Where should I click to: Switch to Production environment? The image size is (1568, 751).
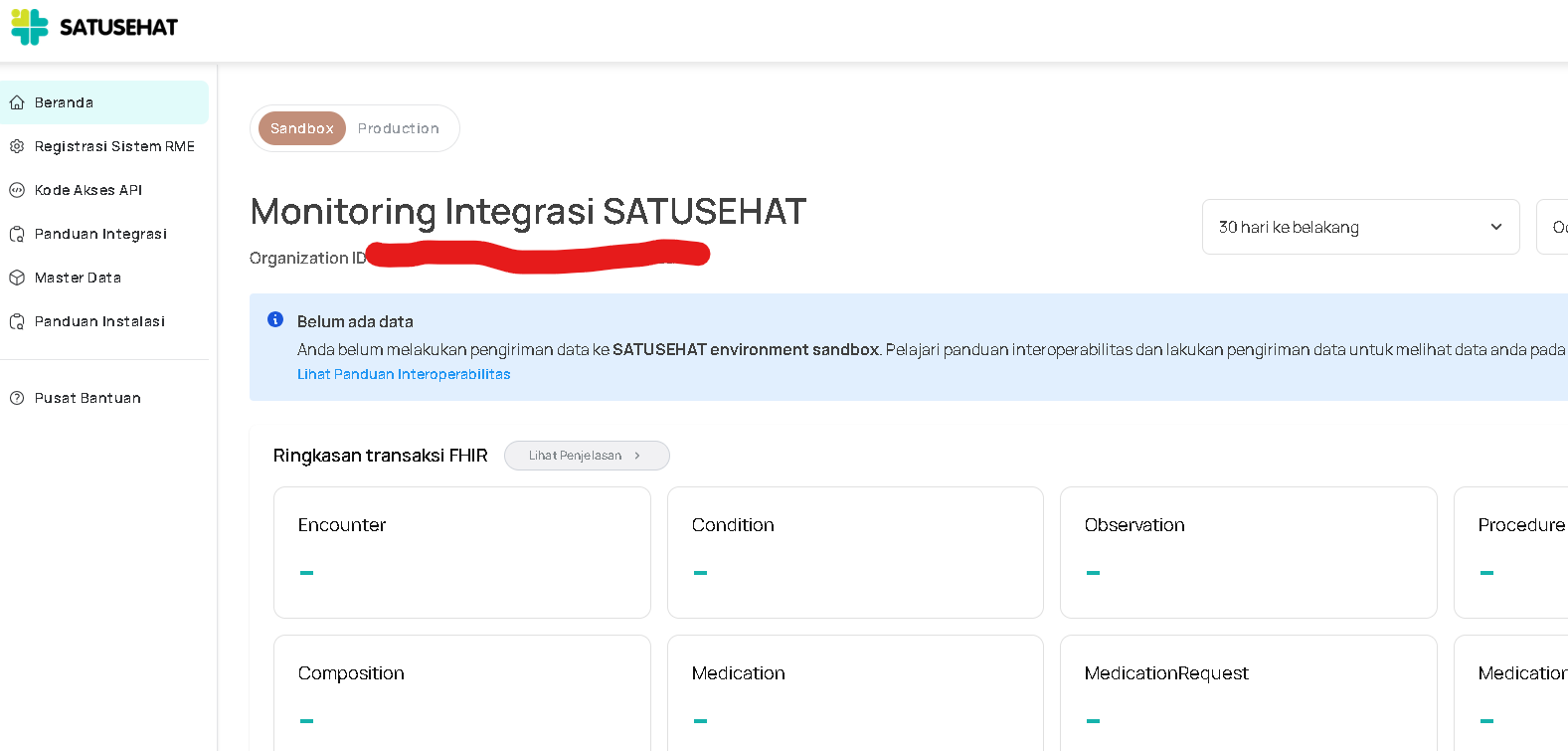399,128
